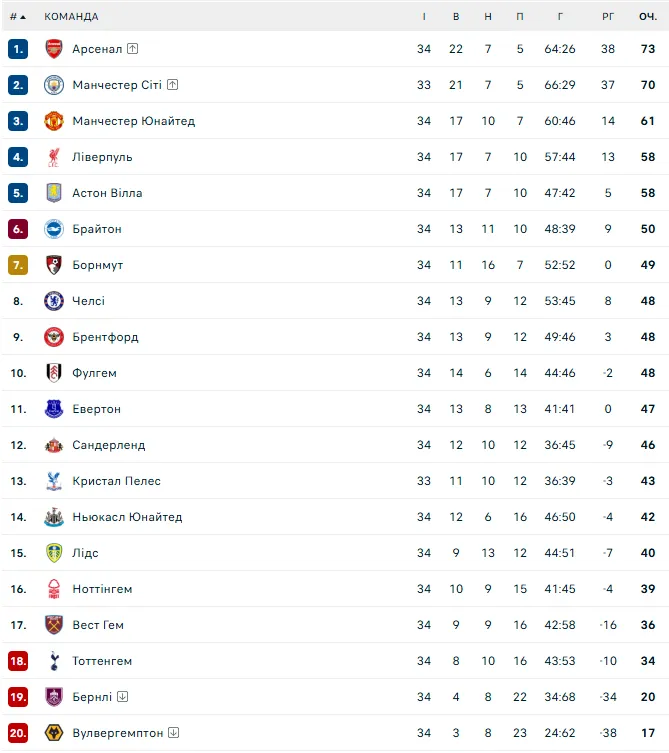The width and height of the screenshot is (669, 753).
Task: Sort by the ОЧ. points column header
Action: point(647,17)
